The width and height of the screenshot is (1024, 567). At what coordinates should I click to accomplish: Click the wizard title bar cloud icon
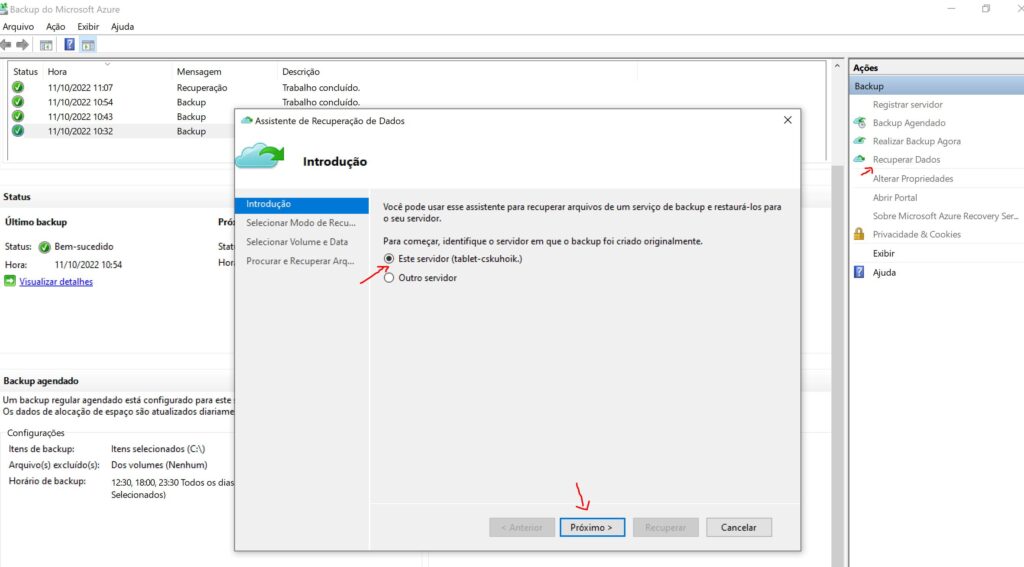pyautogui.click(x=247, y=120)
